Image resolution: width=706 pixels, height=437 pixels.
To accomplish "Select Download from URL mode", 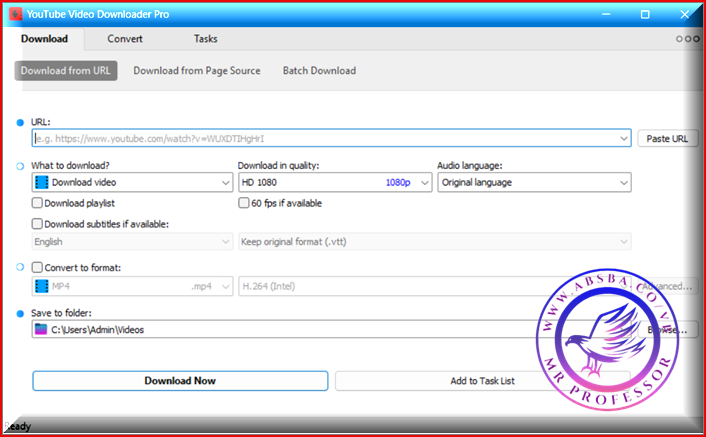I will [66, 71].
